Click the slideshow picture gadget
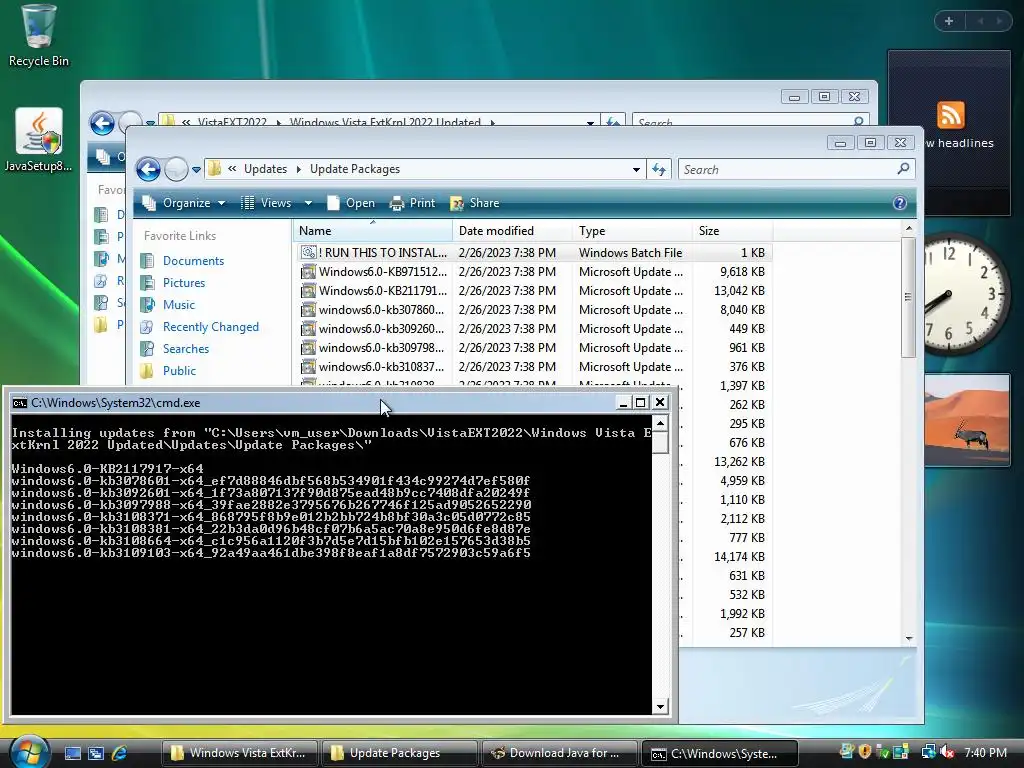Screen dimensions: 1024x768 coord(967,420)
